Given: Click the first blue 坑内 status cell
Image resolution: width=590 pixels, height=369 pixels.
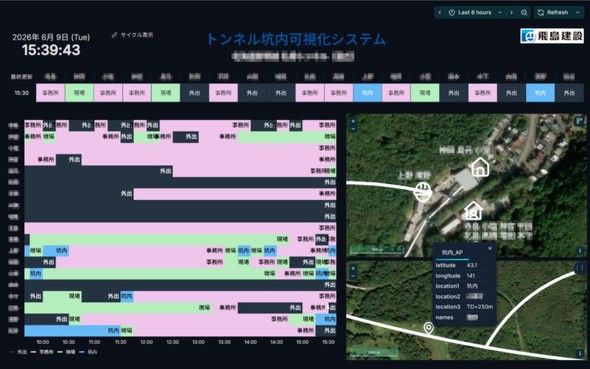Looking at the screenshot, I should coord(367,93).
